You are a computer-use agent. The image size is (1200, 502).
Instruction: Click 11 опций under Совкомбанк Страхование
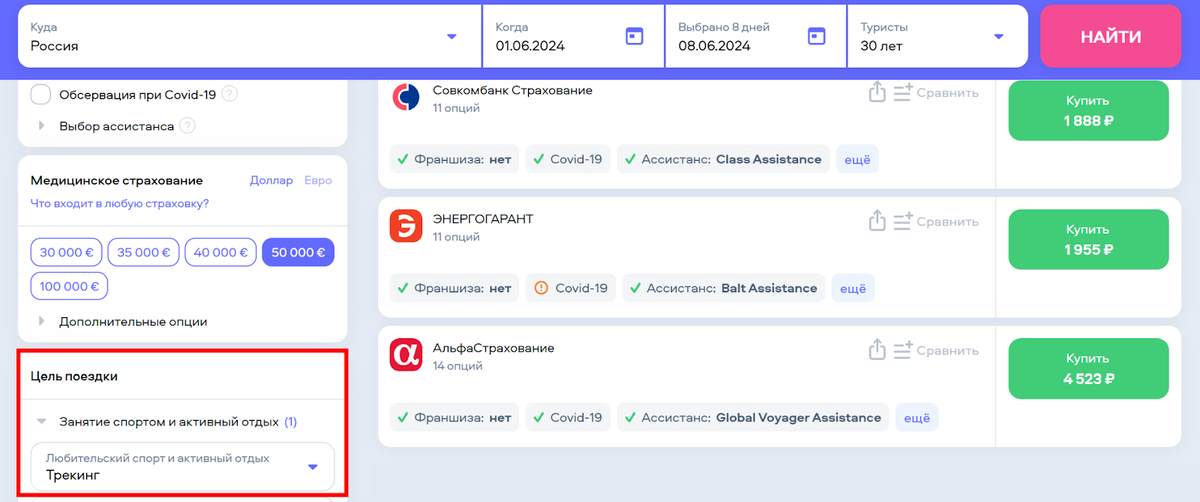click(x=456, y=108)
